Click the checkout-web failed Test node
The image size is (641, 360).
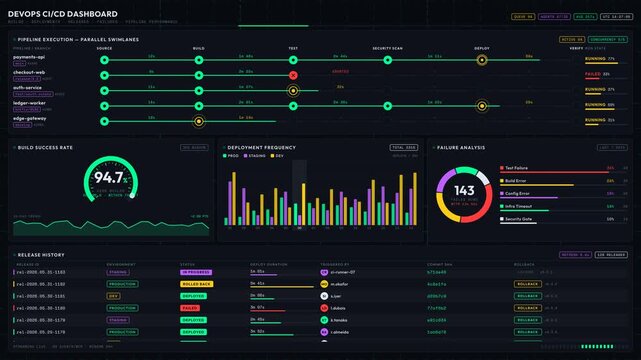tap(293, 75)
